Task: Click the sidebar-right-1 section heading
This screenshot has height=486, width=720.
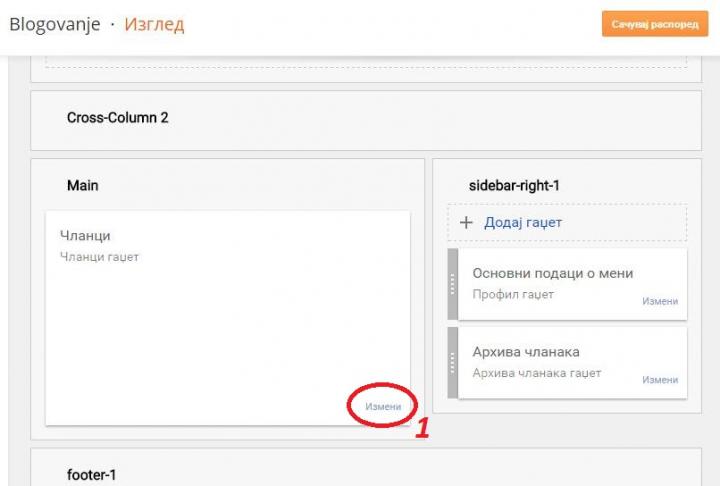Action: click(x=519, y=186)
